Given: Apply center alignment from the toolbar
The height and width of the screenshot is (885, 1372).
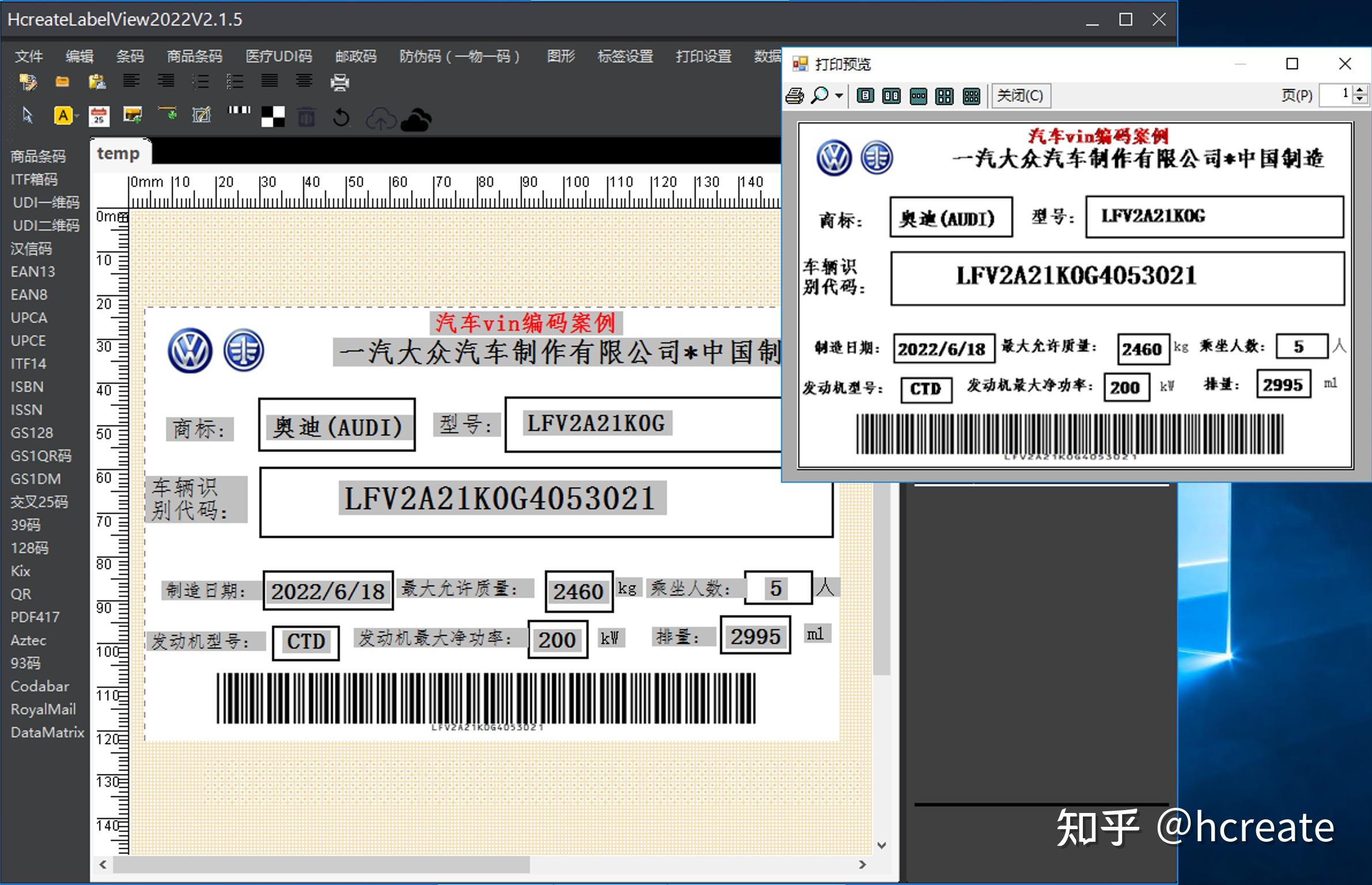Looking at the screenshot, I should (304, 82).
